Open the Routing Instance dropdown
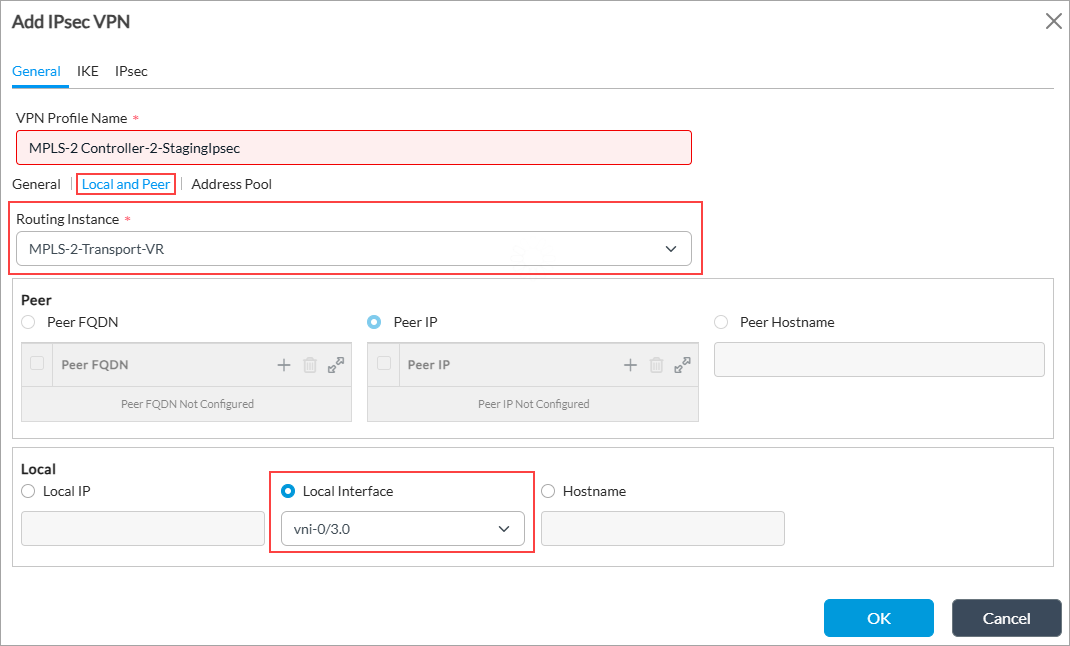Viewport: 1070px width, 646px height. pos(354,249)
